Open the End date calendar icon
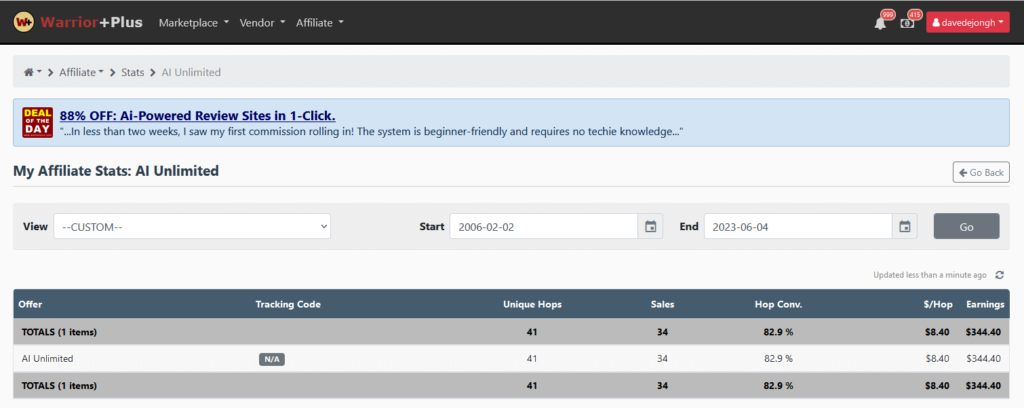This screenshot has width=1024, height=408. point(904,227)
